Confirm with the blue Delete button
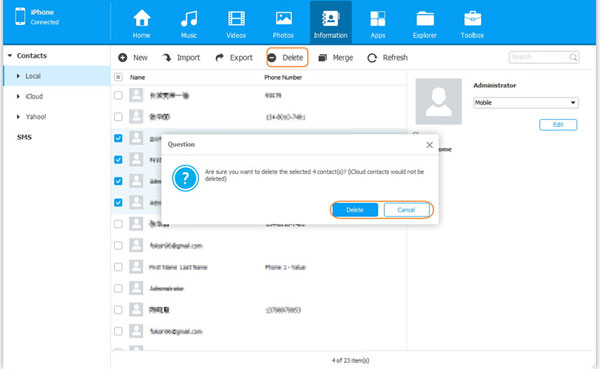This screenshot has height=369, width=600. coord(355,210)
